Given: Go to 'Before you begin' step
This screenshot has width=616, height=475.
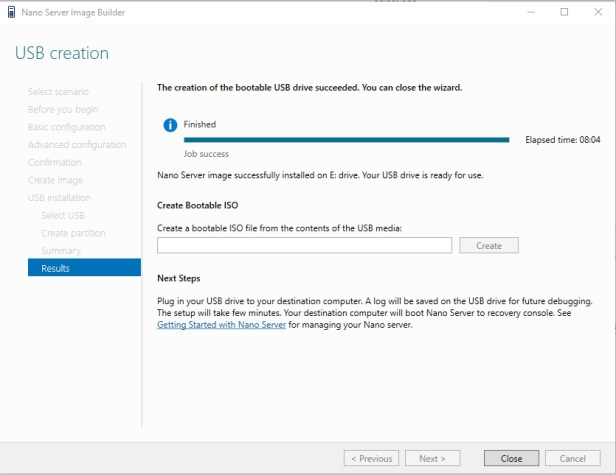Looking at the screenshot, I should (63, 109).
